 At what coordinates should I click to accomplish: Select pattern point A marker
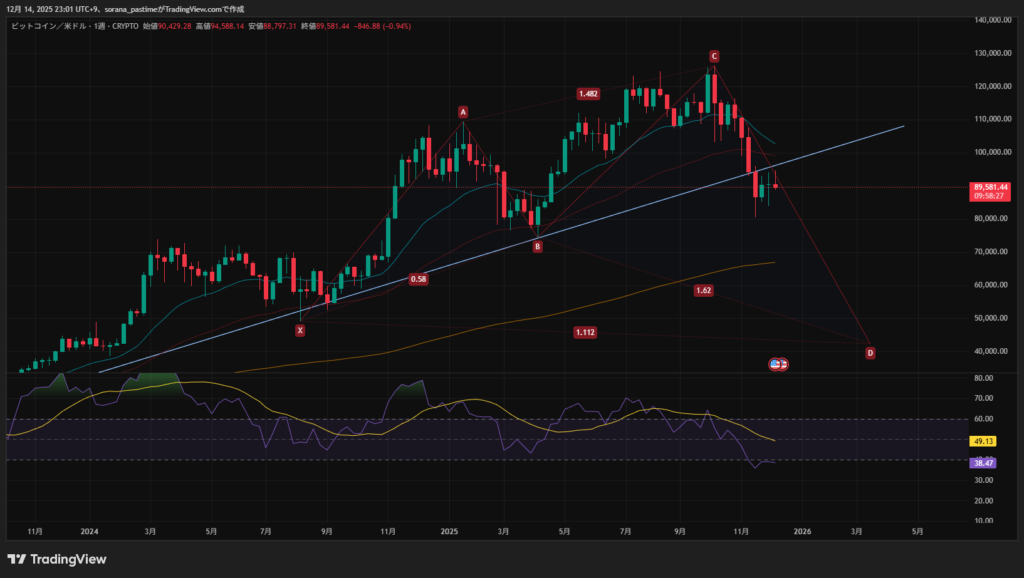point(463,112)
